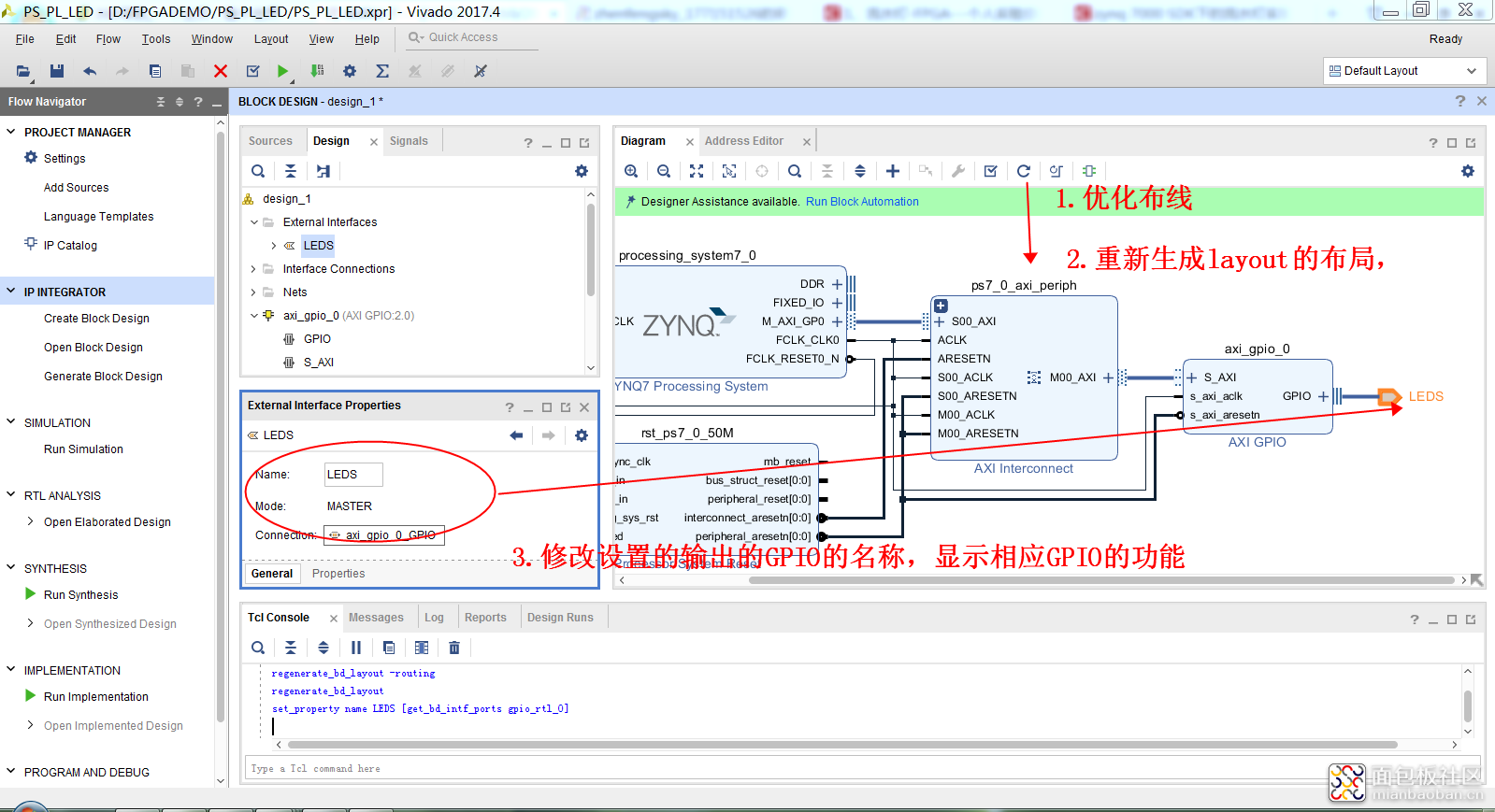Click Create Block Design
1495x812 pixels.
pyautogui.click(x=96, y=319)
